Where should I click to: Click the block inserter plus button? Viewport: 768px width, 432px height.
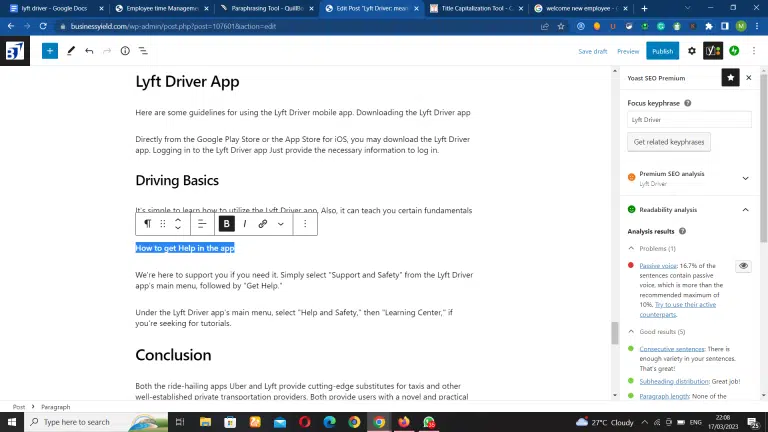(x=49, y=50)
